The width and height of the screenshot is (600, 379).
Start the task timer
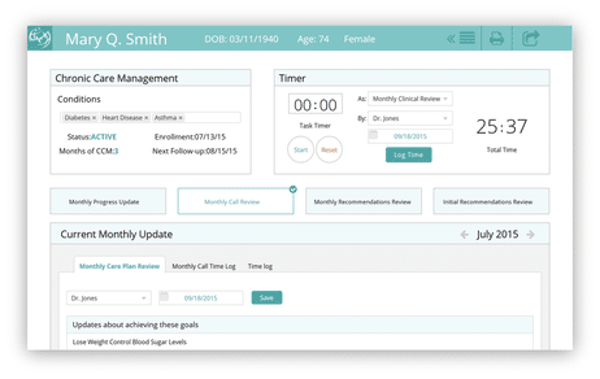coord(301,150)
